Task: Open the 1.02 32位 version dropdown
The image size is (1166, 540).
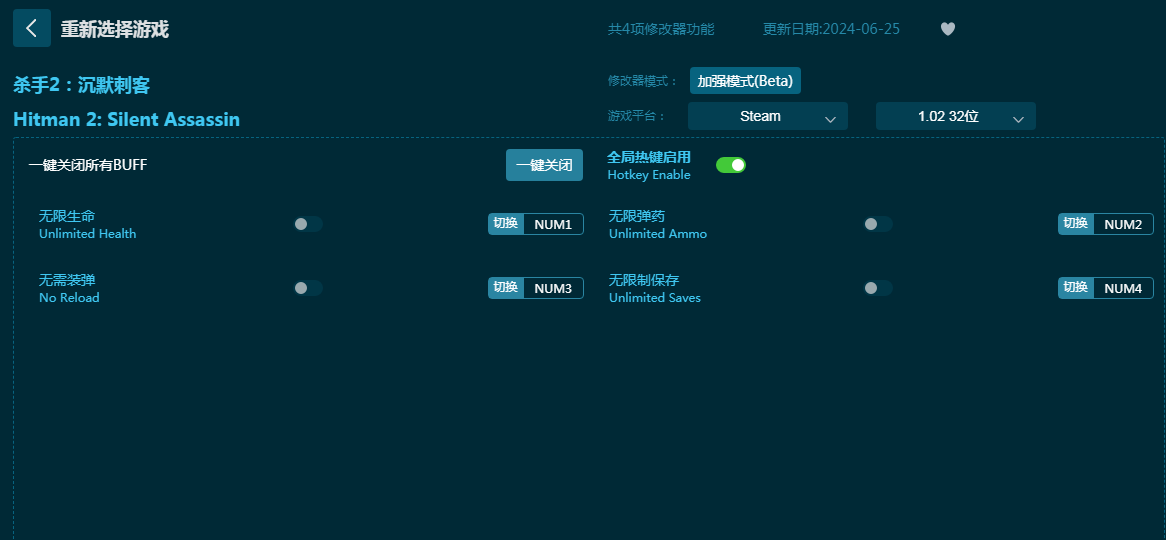Action: coord(956,116)
